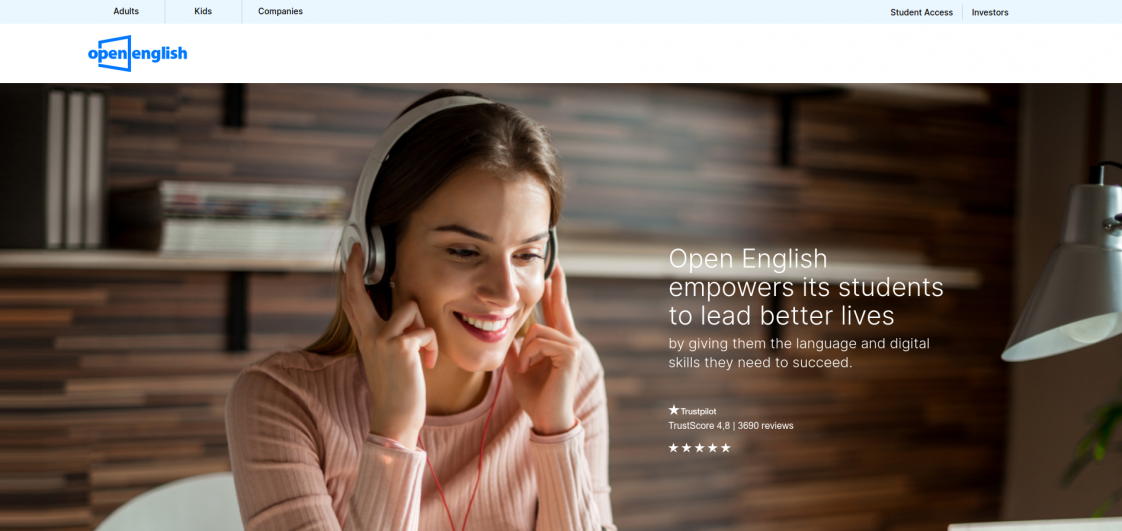Open the 3690 reviews text

click(765, 426)
